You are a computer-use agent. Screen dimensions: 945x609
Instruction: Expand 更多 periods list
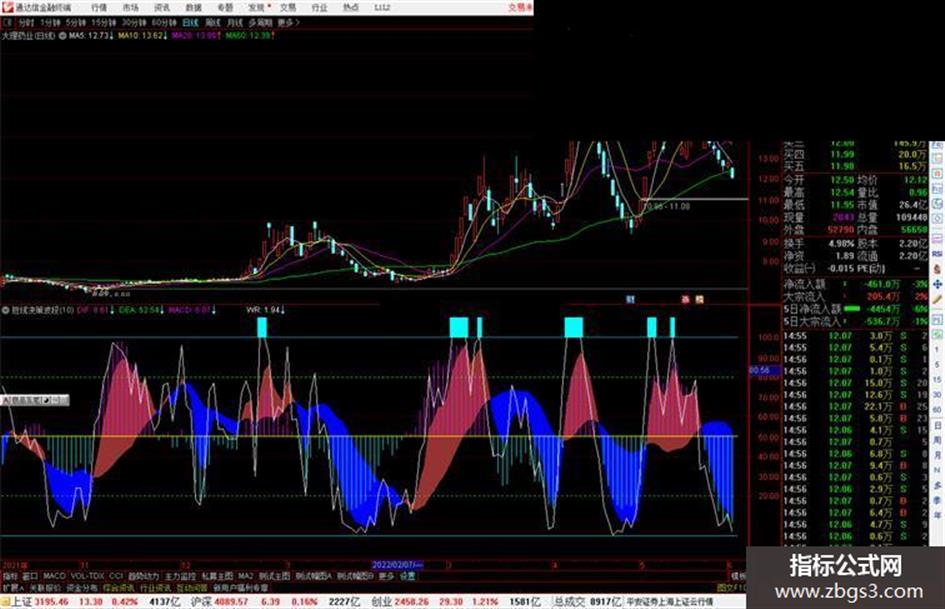(x=288, y=22)
